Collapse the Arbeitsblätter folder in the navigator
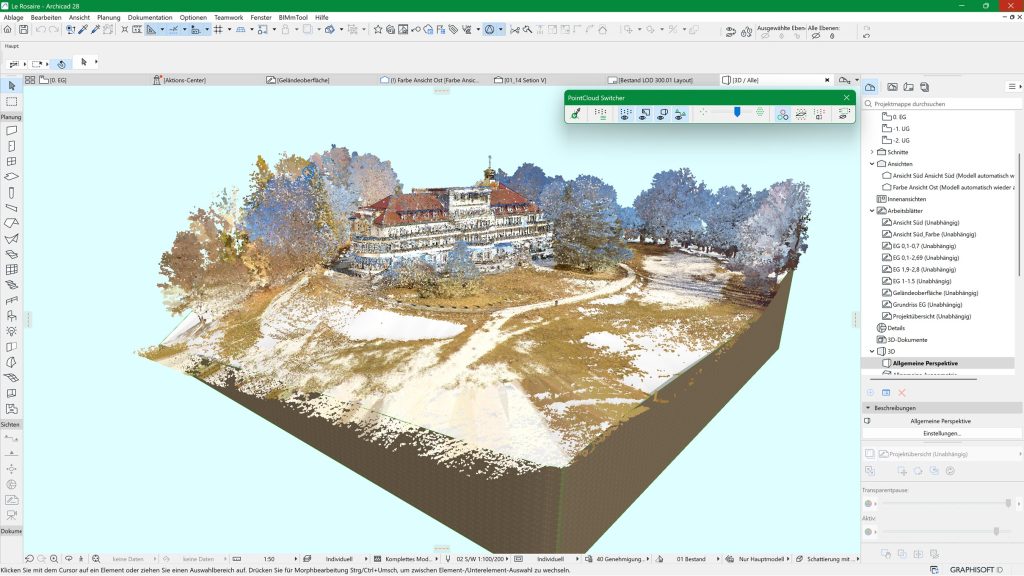Viewport: 1024px width, 576px height. pos(871,211)
